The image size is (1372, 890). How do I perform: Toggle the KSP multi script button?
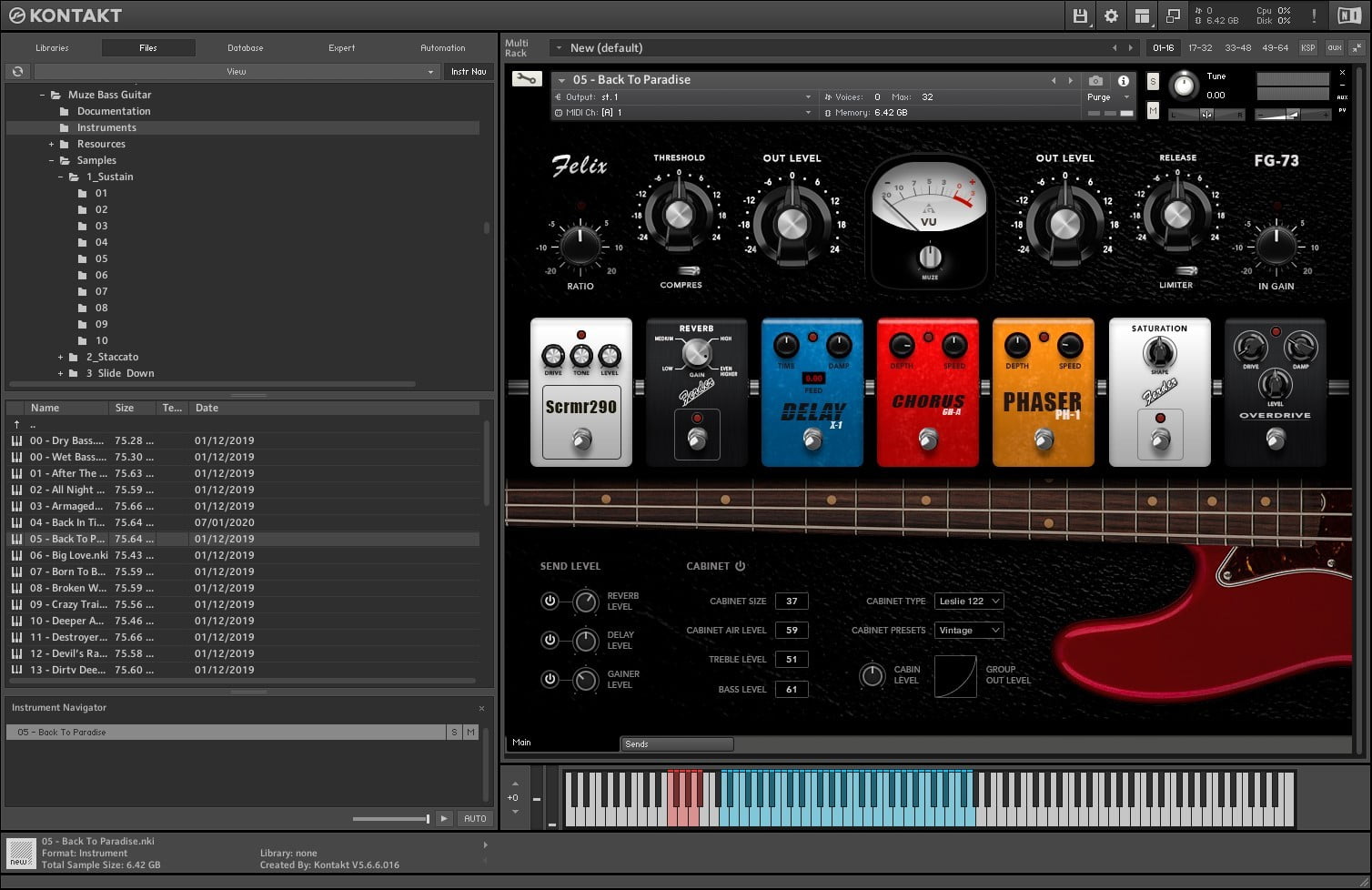[1307, 47]
